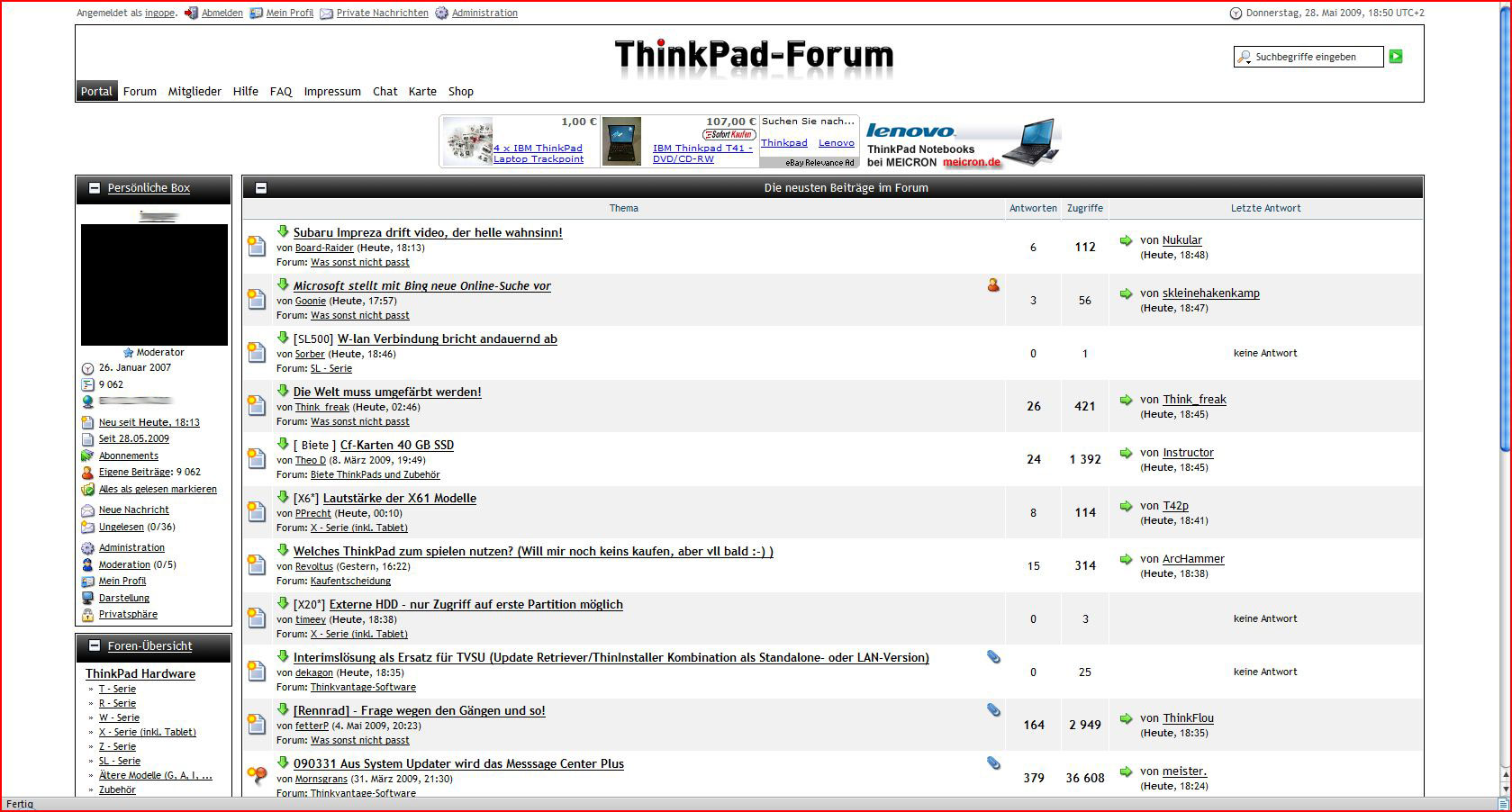Screen dimensions: 1512x812
Task: Click the IBM Thinkpad T41 ad thumbnail
Action: pos(621,141)
